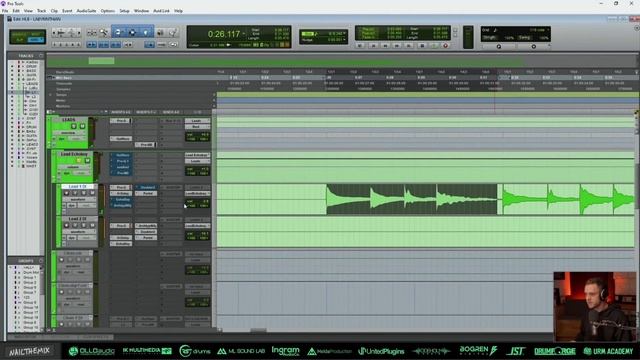This screenshot has width=640, height=360.
Task: Open Lead 1 DI waveform view selector
Action: point(78,200)
